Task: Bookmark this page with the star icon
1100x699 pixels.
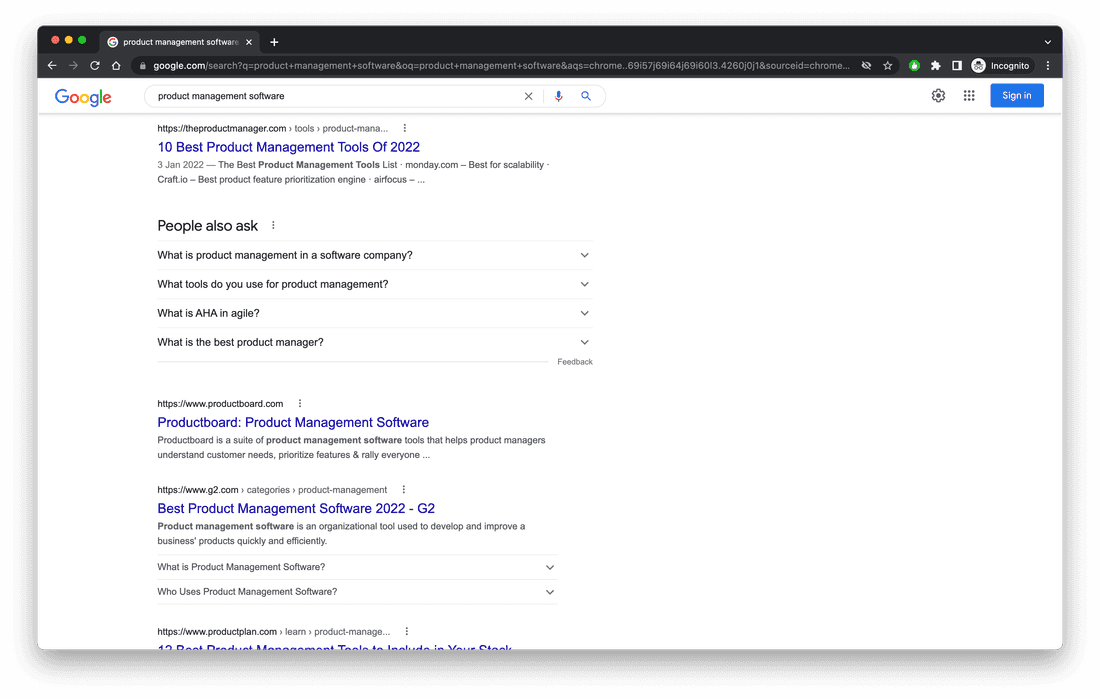Action: (887, 65)
